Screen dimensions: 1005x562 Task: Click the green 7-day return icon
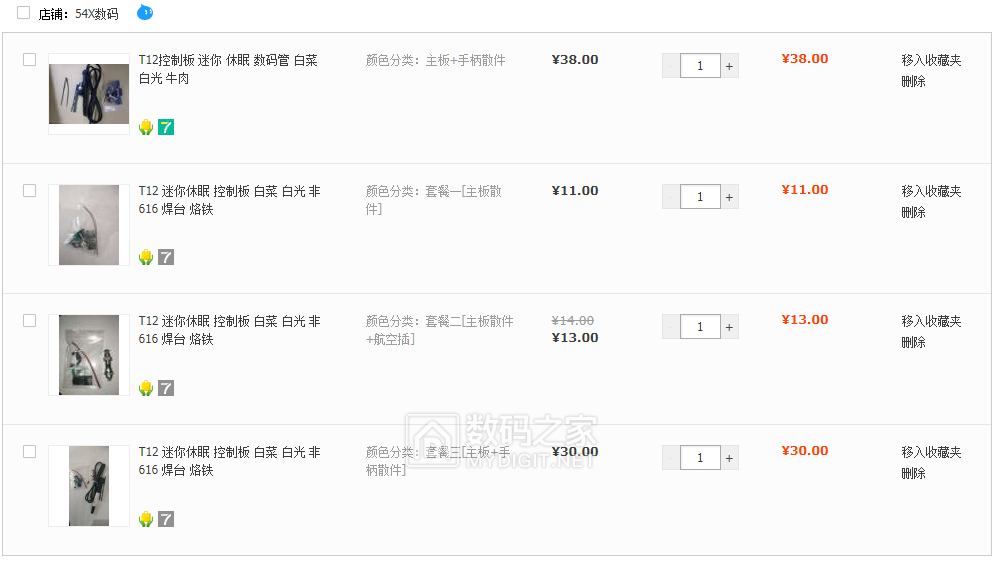[166, 127]
